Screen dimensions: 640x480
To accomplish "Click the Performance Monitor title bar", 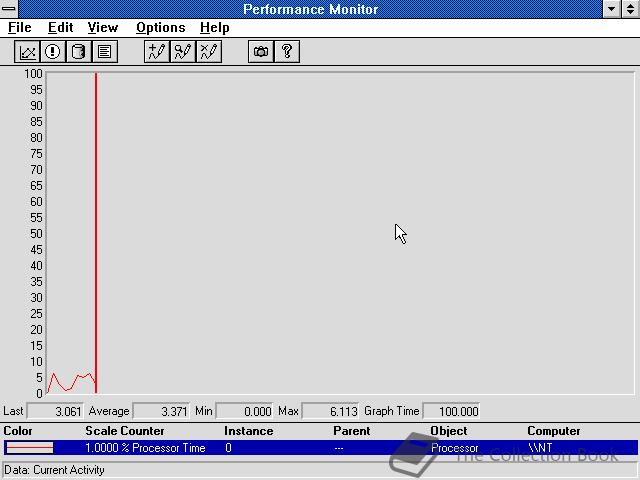I will (x=311, y=9).
